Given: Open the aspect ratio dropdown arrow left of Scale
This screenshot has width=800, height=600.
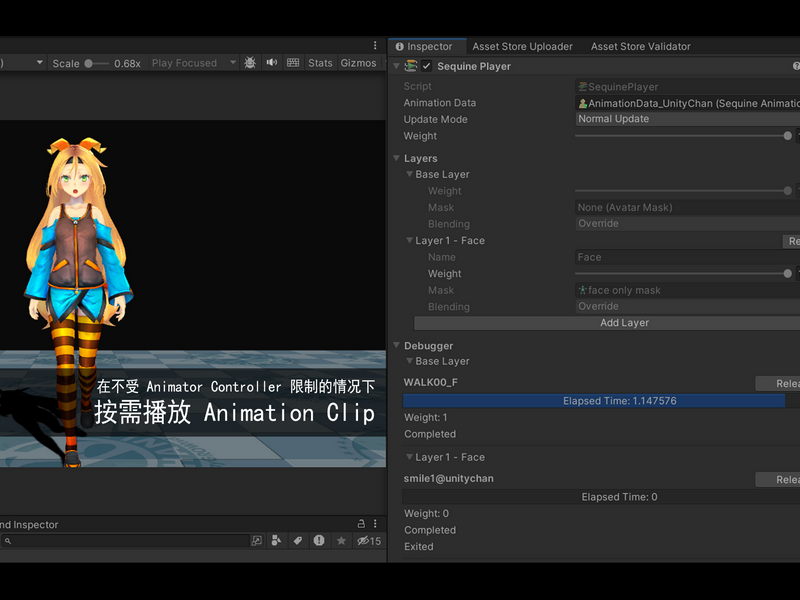Looking at the screenshot, I should 39,62.
